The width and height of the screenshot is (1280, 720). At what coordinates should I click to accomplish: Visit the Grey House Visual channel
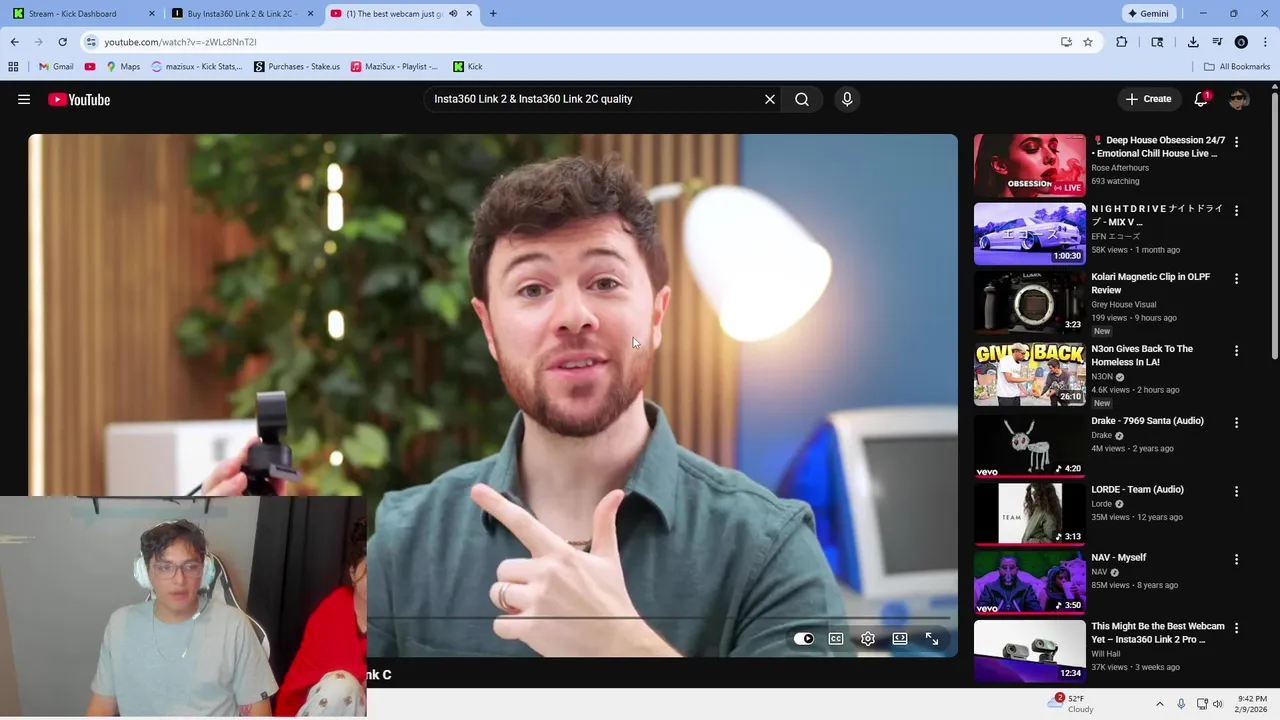[x=1123, y=304]
